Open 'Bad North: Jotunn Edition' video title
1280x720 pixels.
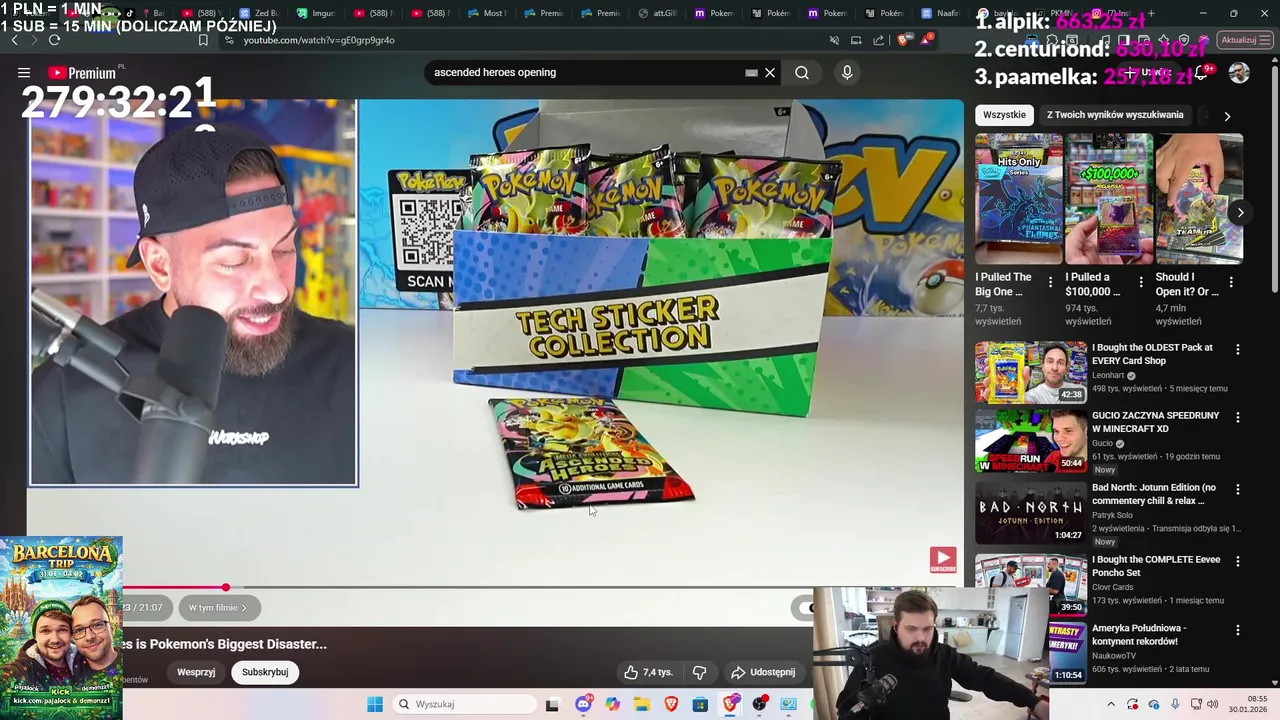tap(1154, 494)
